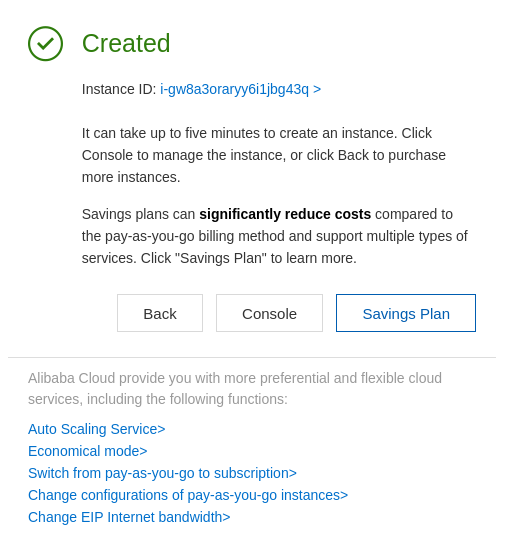Open Change configurations of pay-as-you-go instances
Viewport: 506px width, 538px height.
click(x=188, y=495)
